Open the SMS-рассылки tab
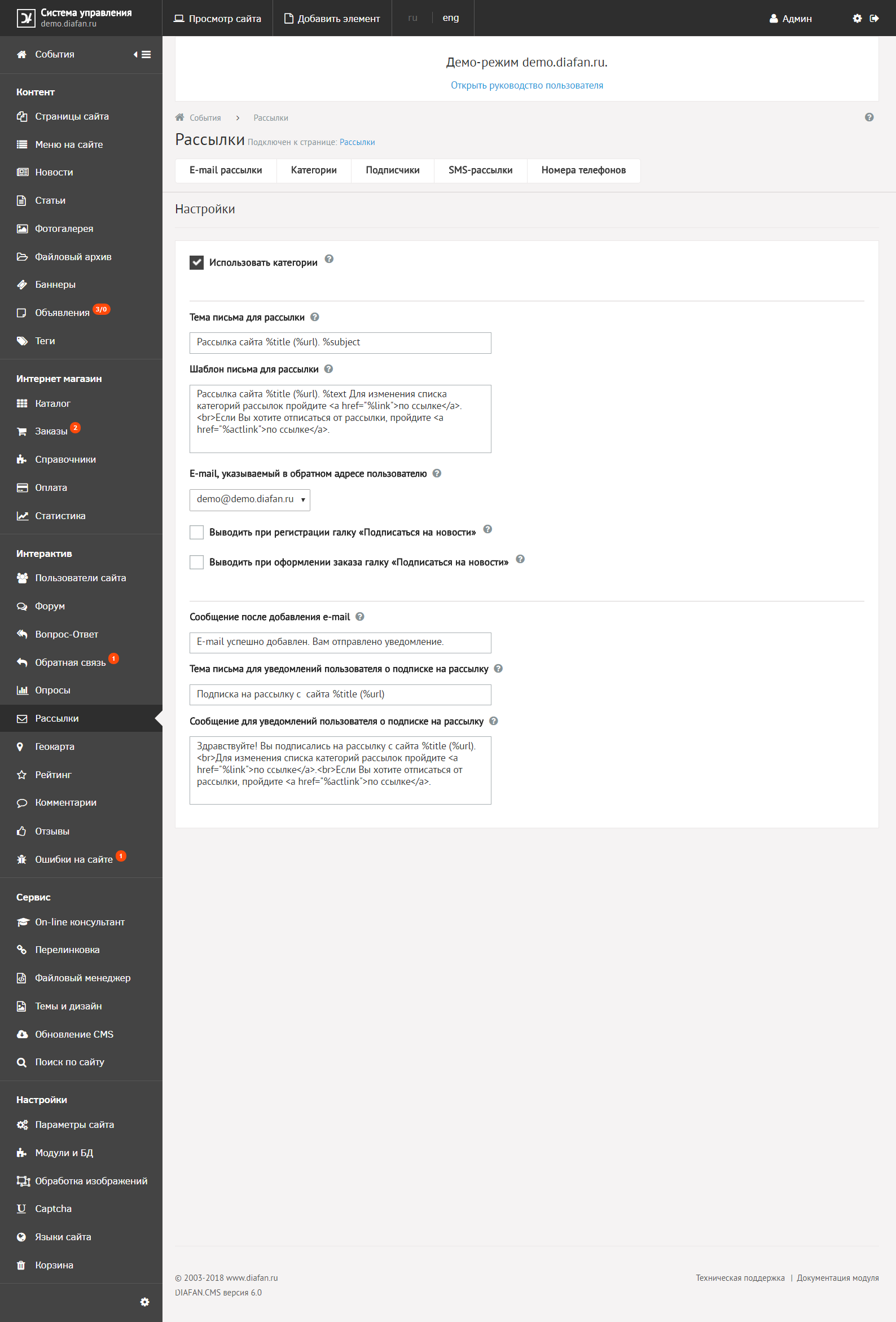The height and width of the screenshot is (1322, 896). [x=480, y=170]
